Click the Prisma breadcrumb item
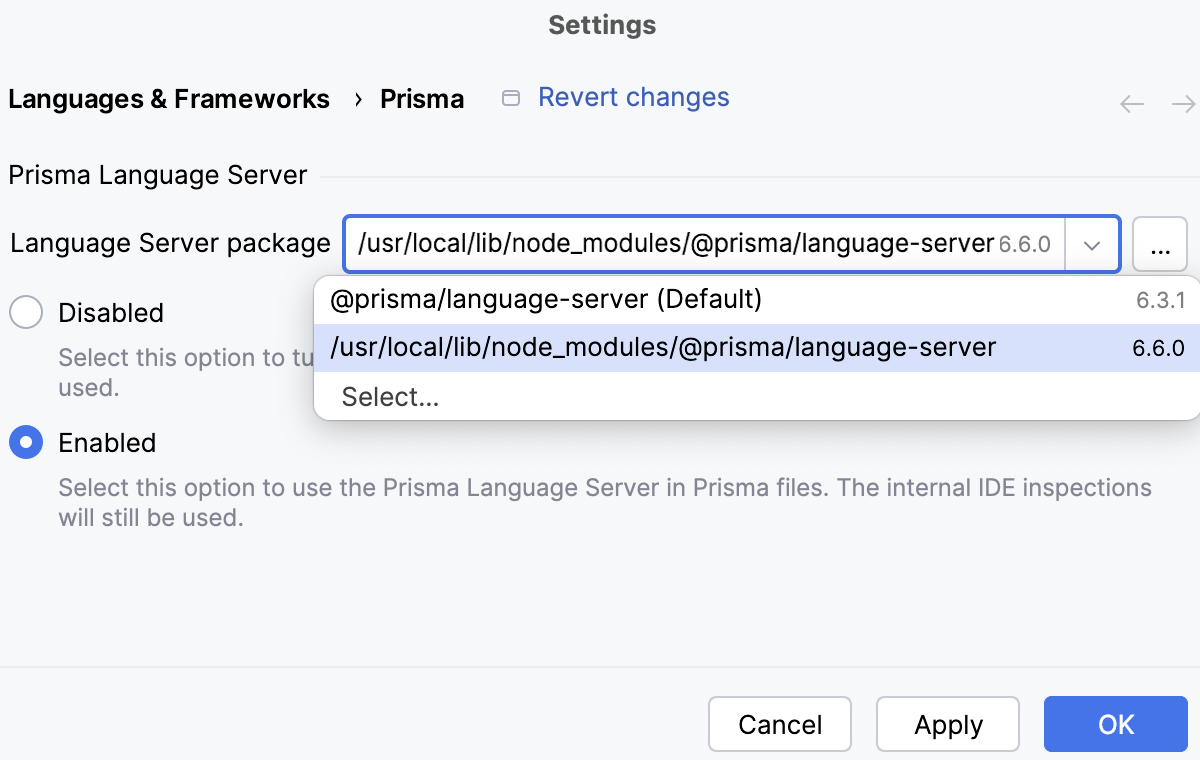This screenshot has height=760, width=1200. [x=421, y=98]
